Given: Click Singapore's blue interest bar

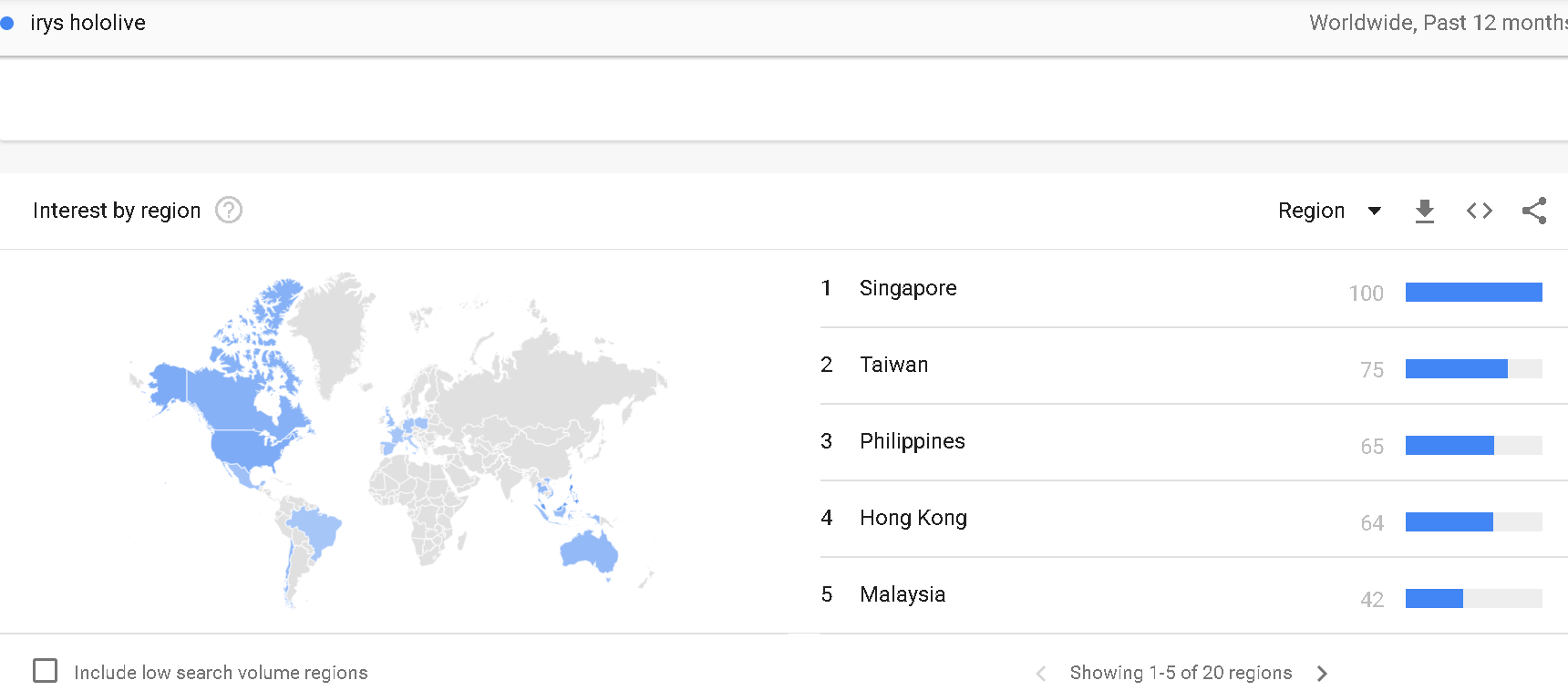Looking at the screenshot, I should tap(1473, 293).
